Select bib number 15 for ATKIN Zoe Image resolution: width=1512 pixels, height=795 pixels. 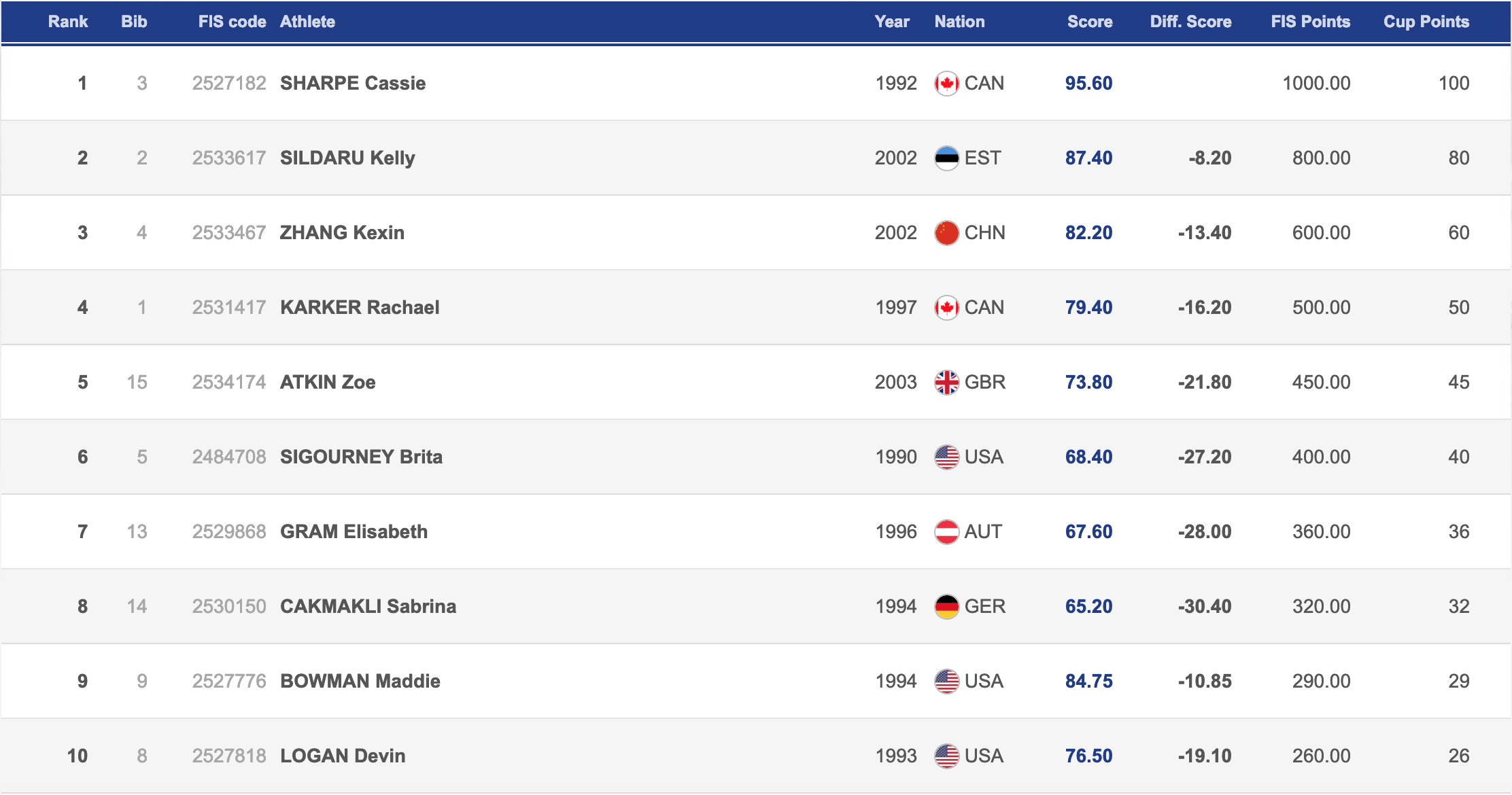point(139,382)
